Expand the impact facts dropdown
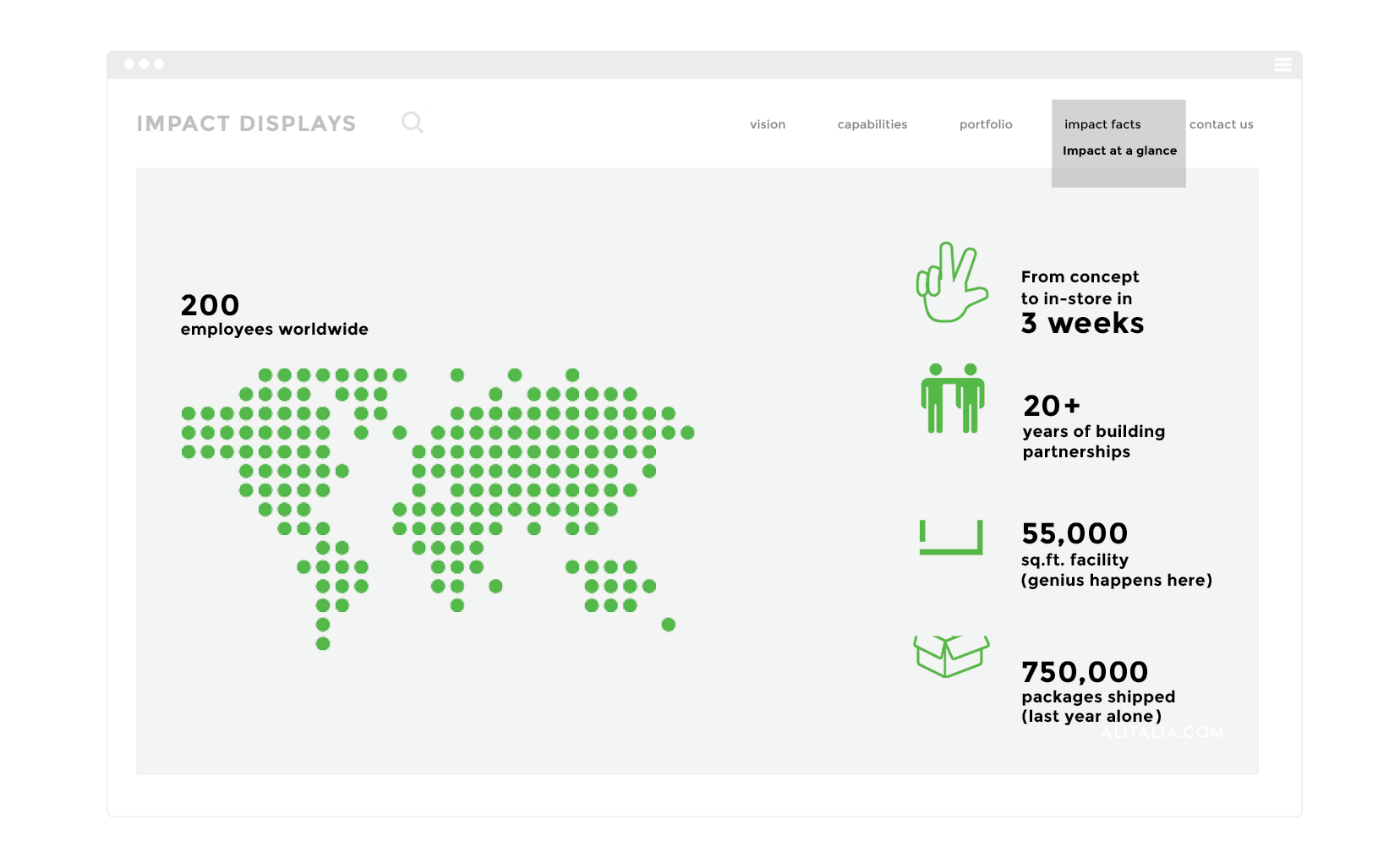 coord(1102,124)
